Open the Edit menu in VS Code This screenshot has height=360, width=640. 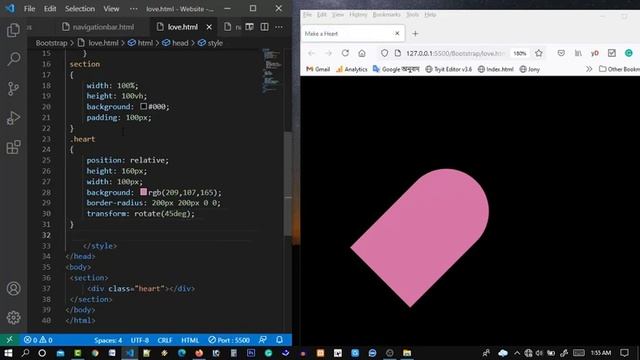(x=50, y=9)
